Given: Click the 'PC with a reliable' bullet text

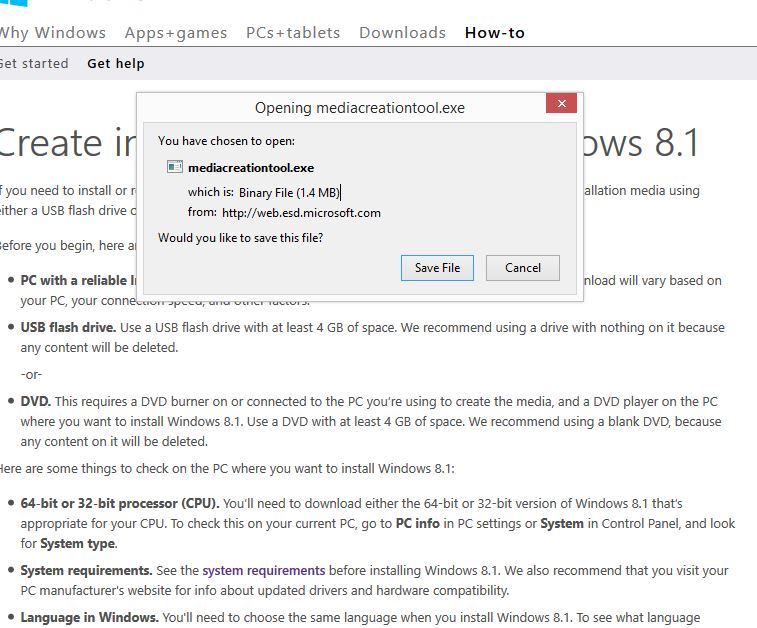Looking at the screenshot, I should click(78, 281).
